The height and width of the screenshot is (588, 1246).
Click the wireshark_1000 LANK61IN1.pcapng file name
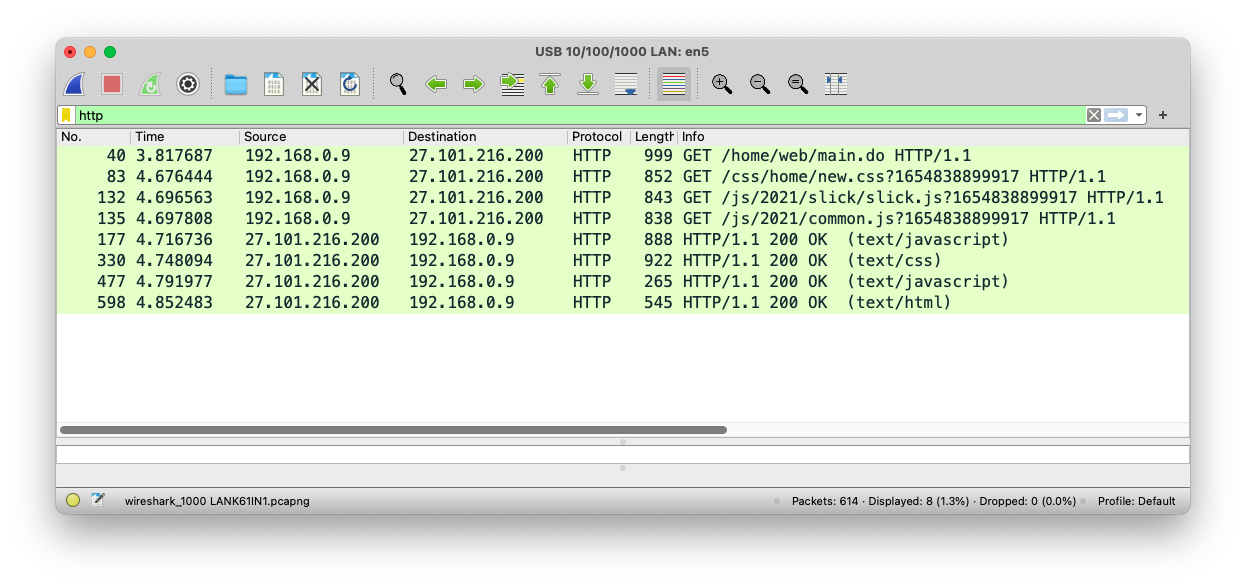[x=217, y=501]
